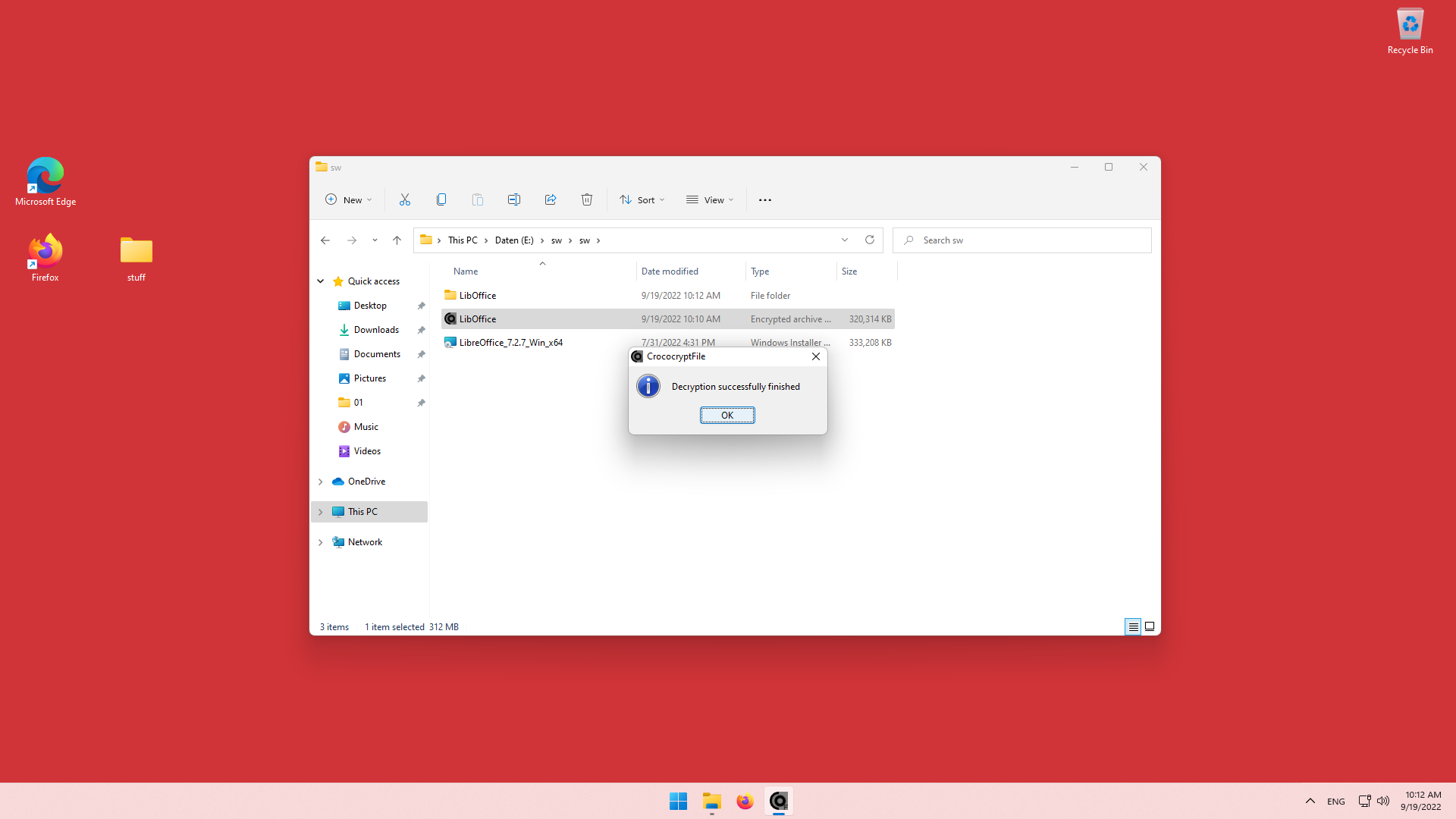Screen dimensions: 1456x819
Task: Open the New dropdown menu
Action: (349, 199)
